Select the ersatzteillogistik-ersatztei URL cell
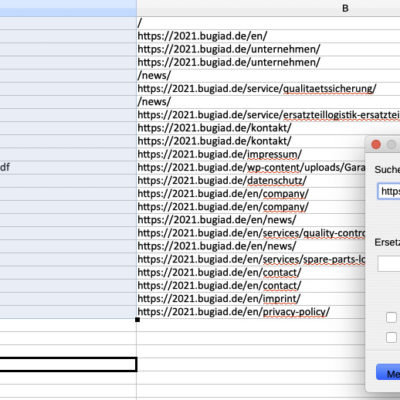 point(268,115)
